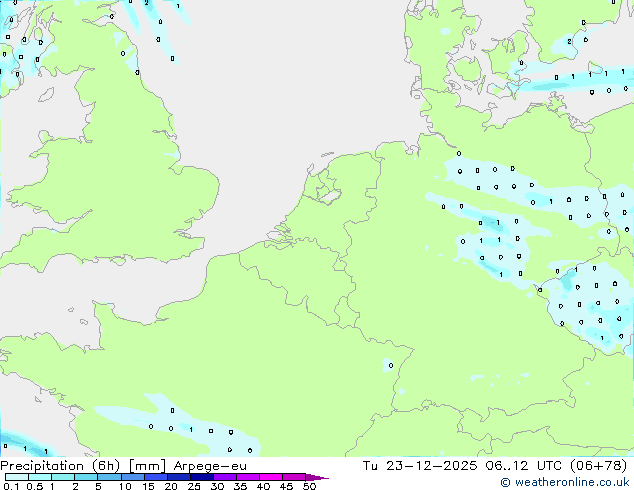Viewport: 634px width, 490px height.
Task: Click the 35–40 mm violet legend swatch
Action: 247,477
